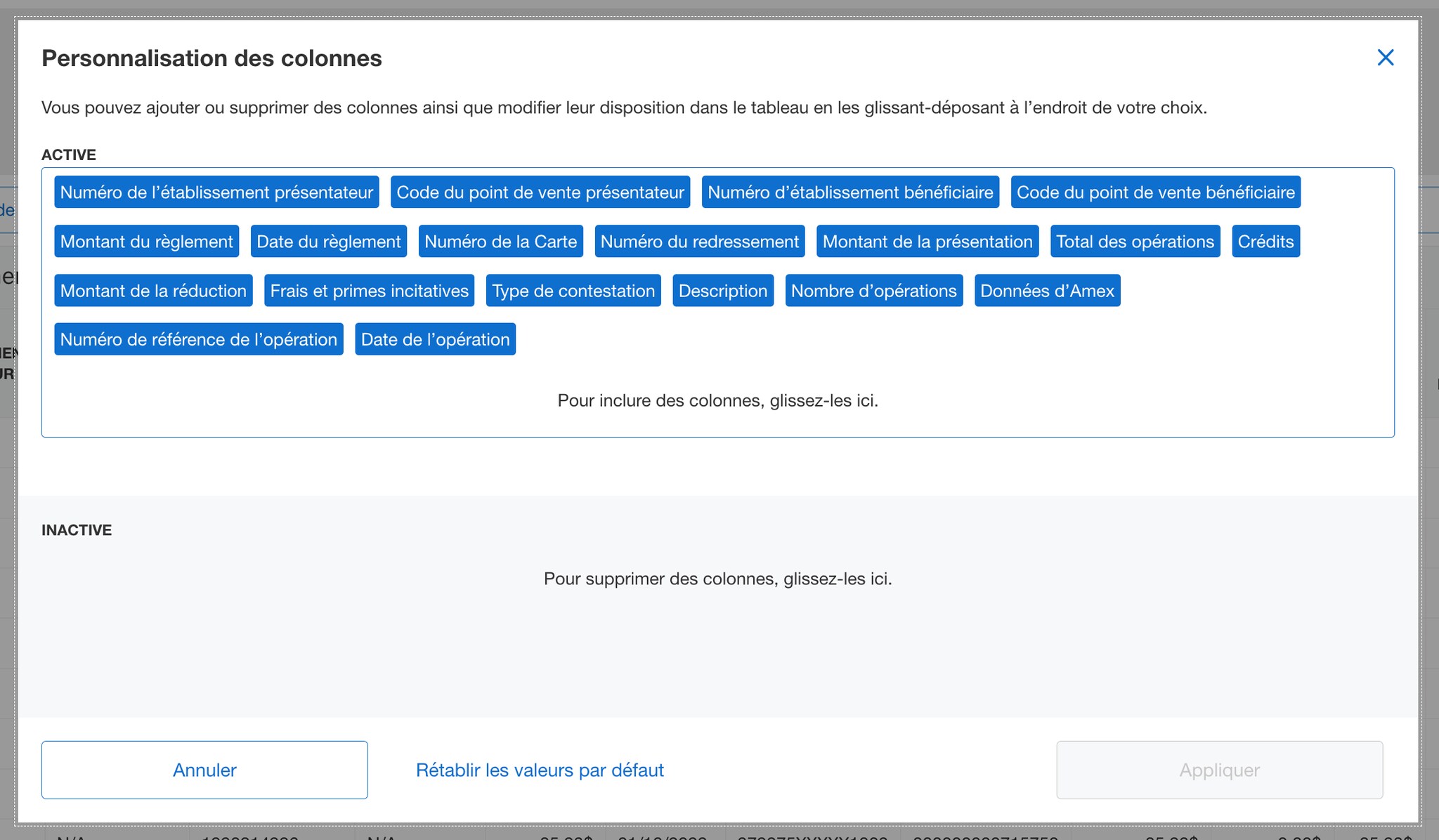Select the "Date du règlement" column chip
The image size is (1439, 840).
coord(328,242)
